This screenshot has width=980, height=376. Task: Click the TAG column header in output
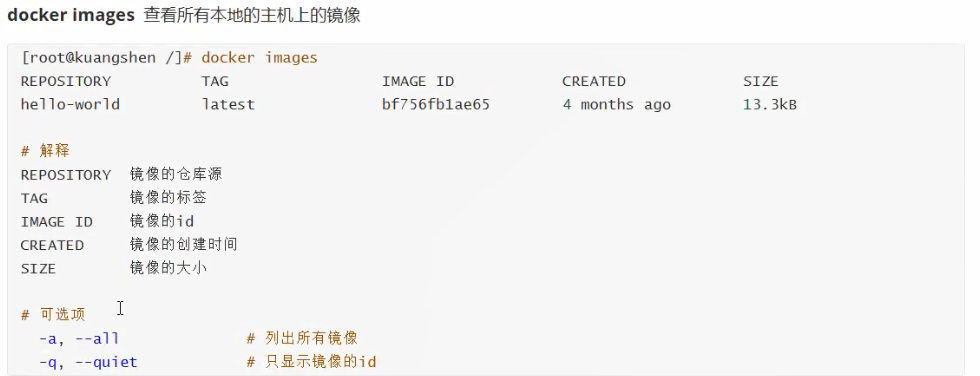[x=215, y=81]
